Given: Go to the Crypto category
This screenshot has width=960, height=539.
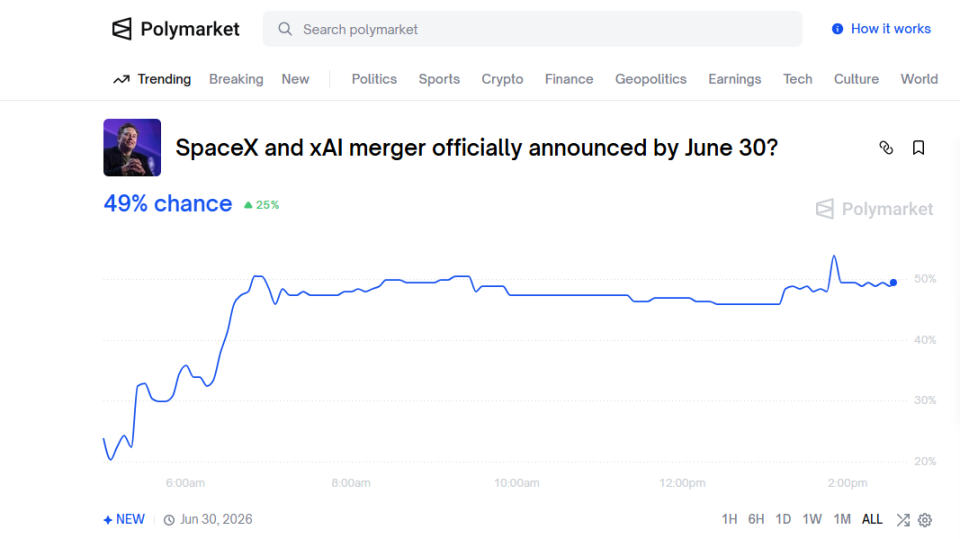Looking at the screenshot, I should [x=502, y=79].
